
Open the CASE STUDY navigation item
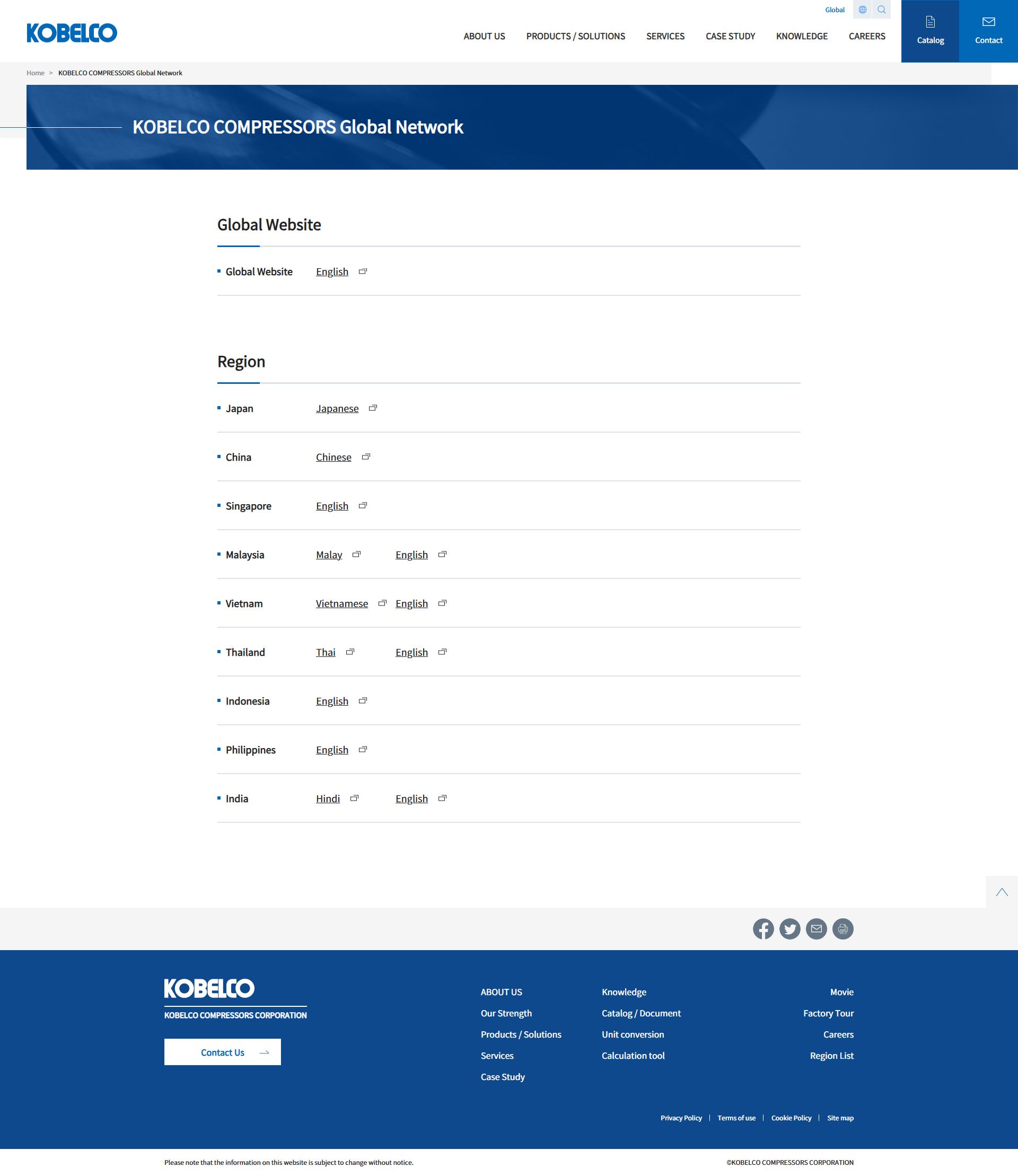[730, 37]
